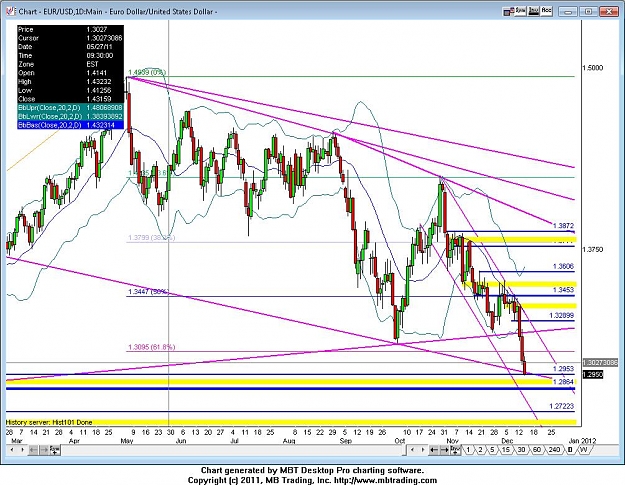The image size is (625, 485).
Task: Click the 1.3606 price level label
Action: (x=563, y=267)
